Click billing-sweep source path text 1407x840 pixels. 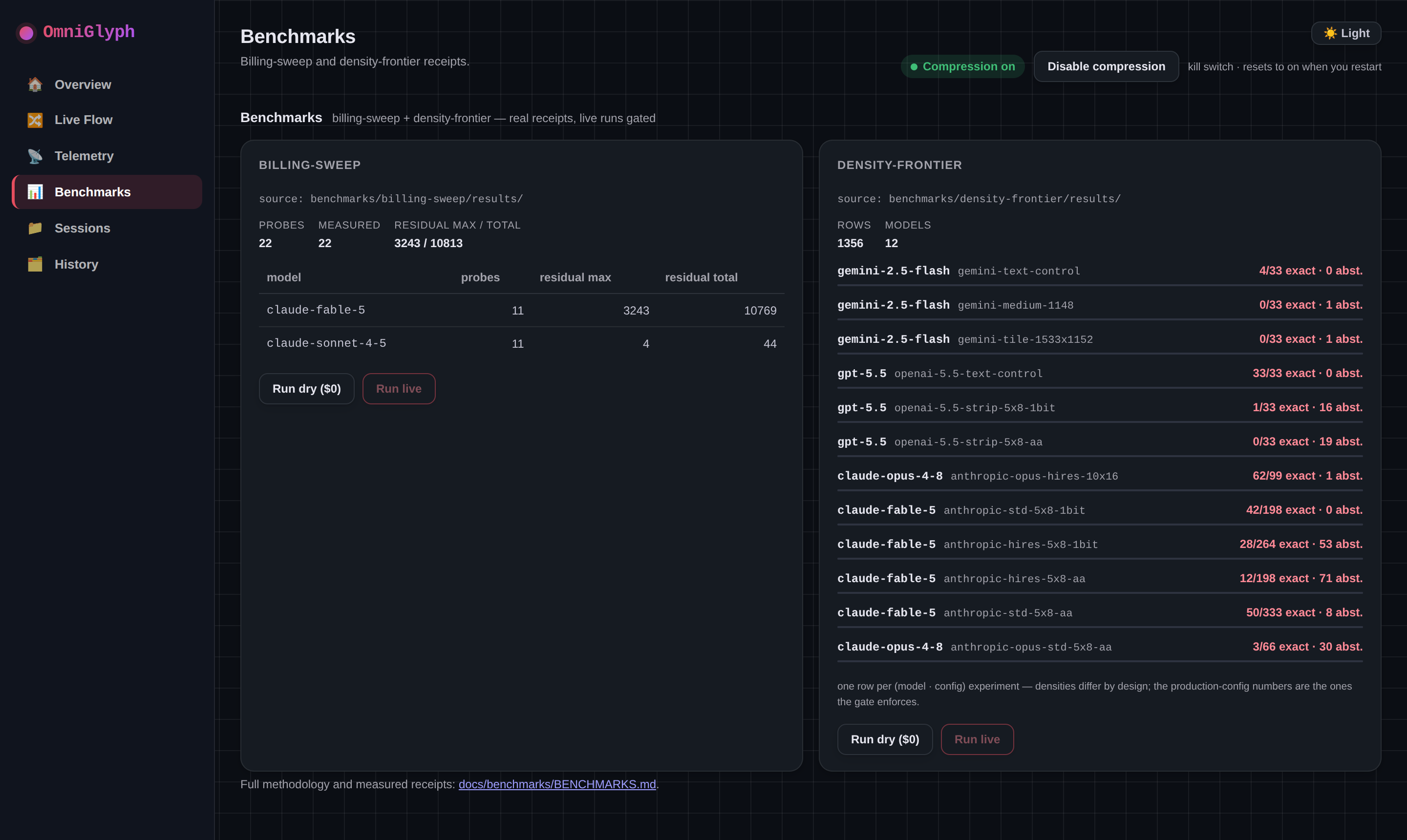coord(391,199)
